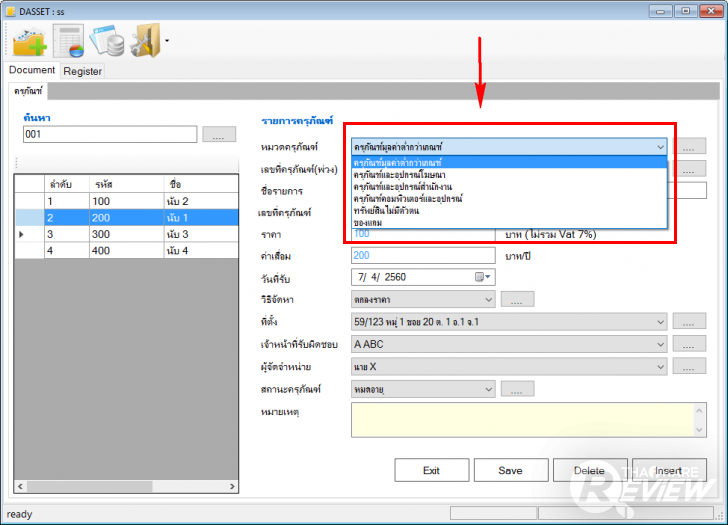Switch to the Register tab

click(x=82, y=71)
